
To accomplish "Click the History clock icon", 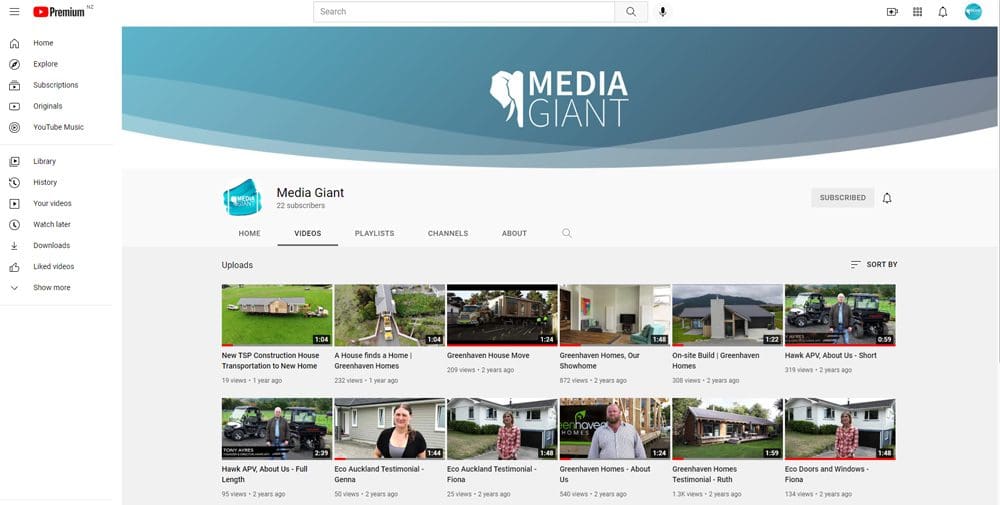I will (x=14, y=183).
